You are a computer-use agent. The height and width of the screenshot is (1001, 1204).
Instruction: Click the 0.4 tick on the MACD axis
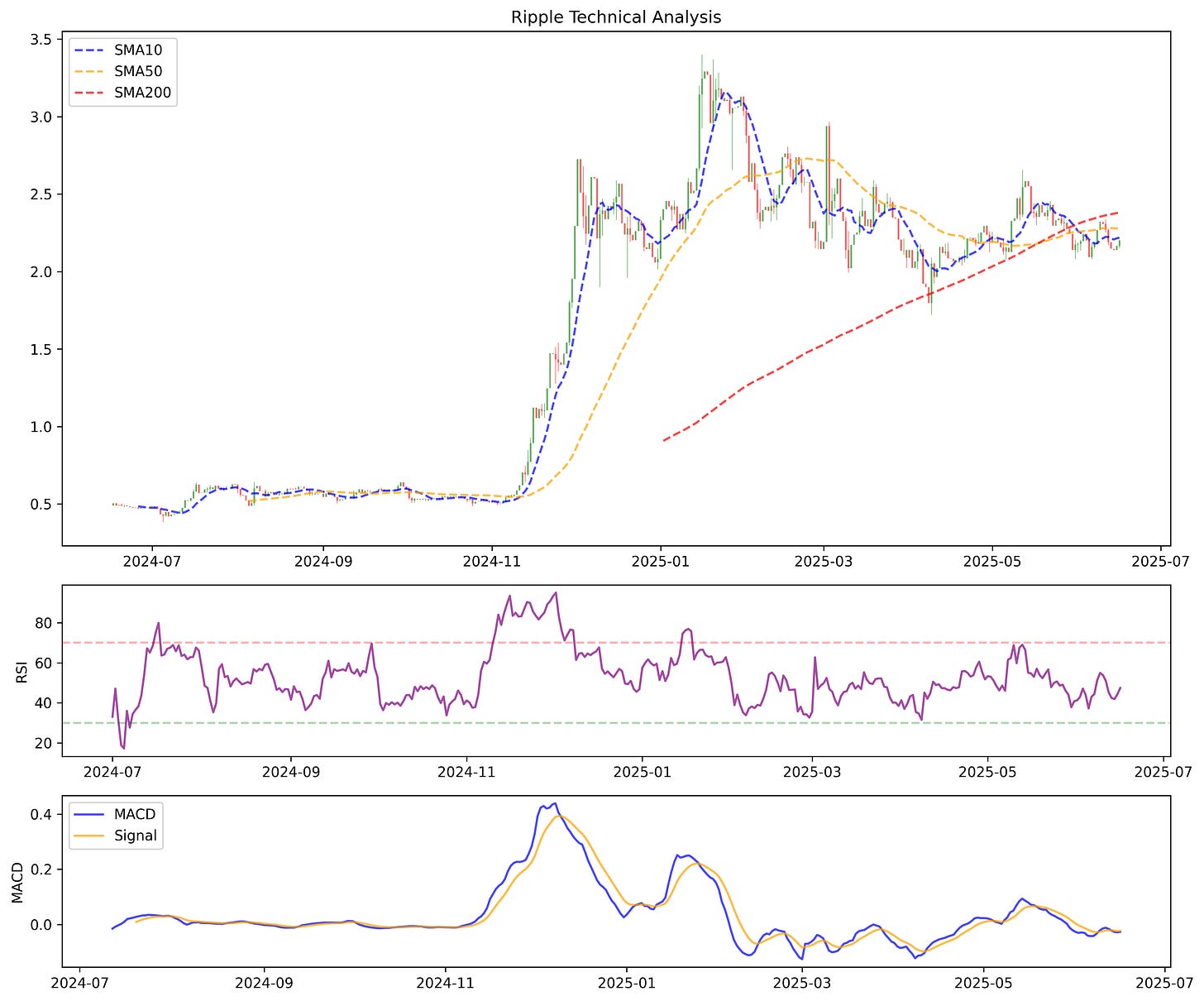[41, 815]
